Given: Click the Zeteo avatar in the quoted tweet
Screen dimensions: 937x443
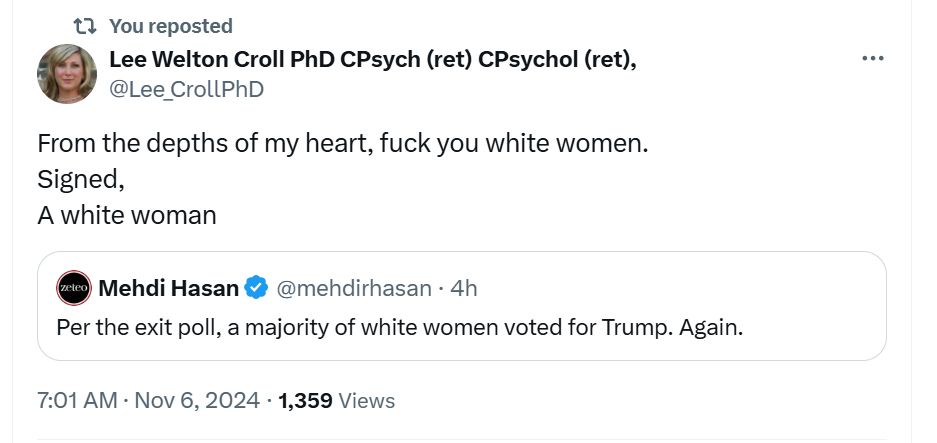Looking at the screenshot, I should (74, 288).
